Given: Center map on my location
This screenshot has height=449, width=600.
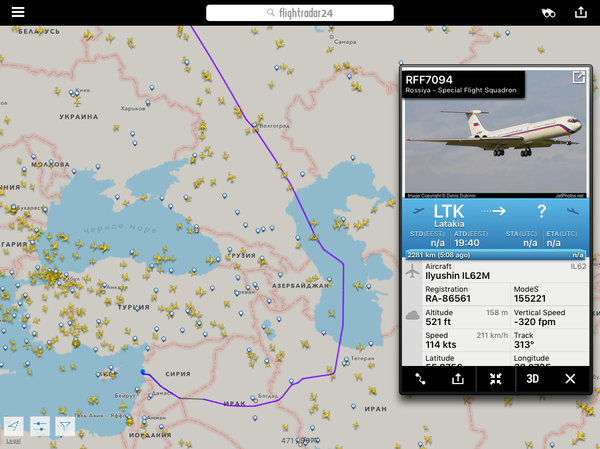Looking at the screenshot, I should click(x=14, y=426).
